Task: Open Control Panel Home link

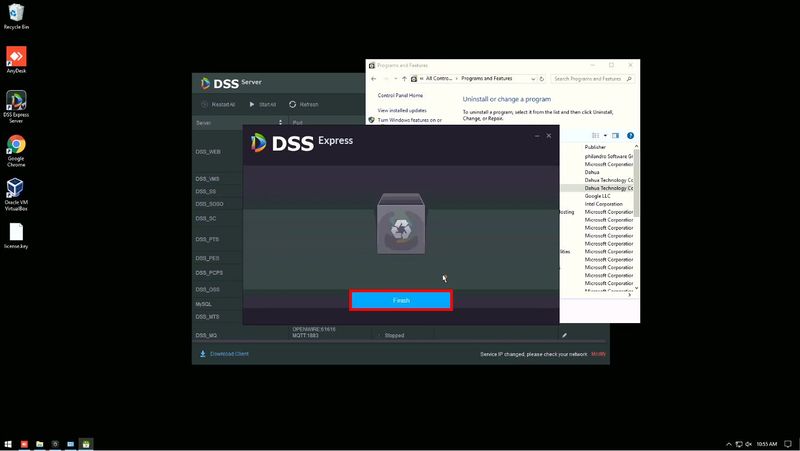Action: coord(400,95)
